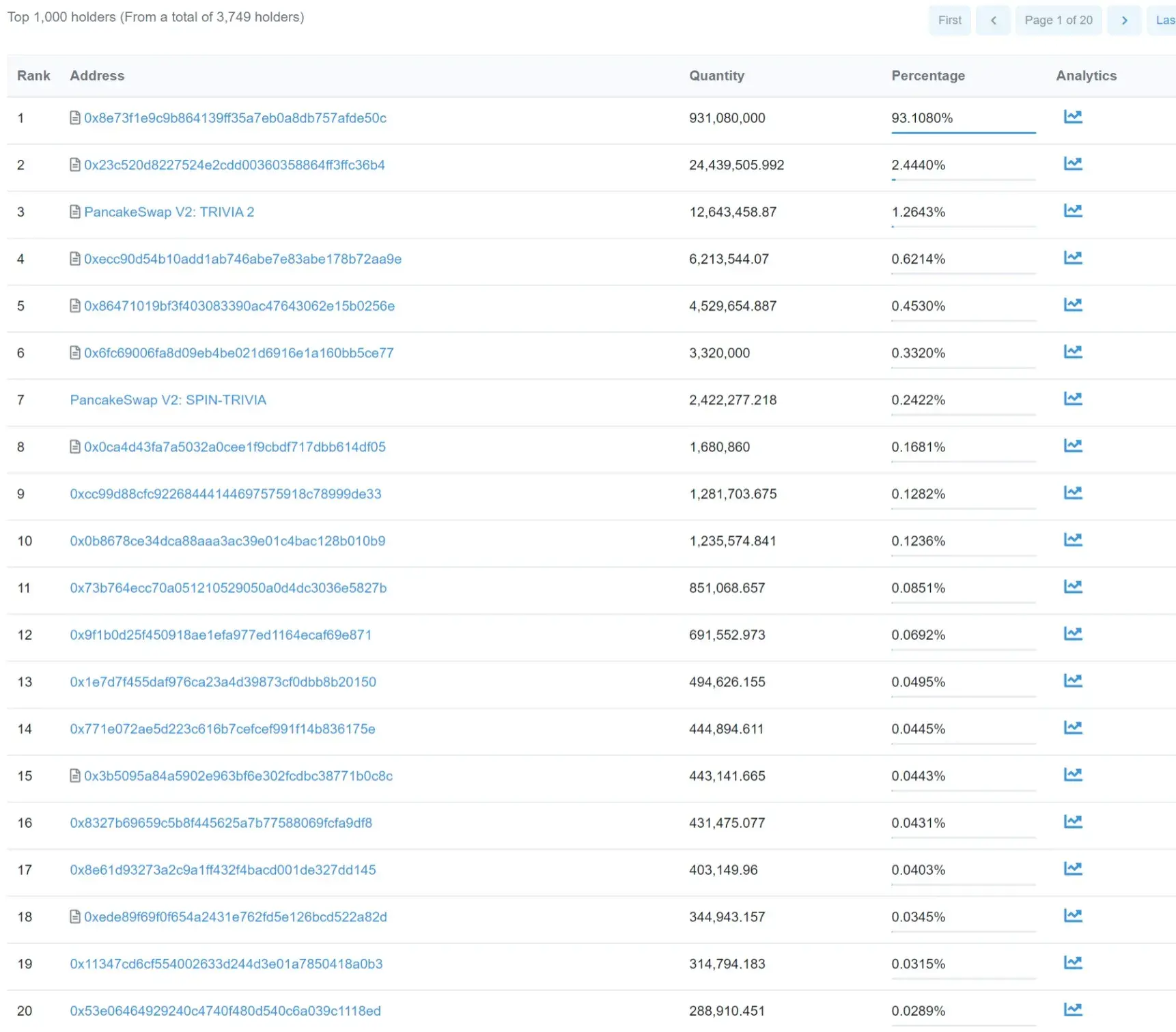Open analytics icon for the 0.0345% holder

[1072, 917]
